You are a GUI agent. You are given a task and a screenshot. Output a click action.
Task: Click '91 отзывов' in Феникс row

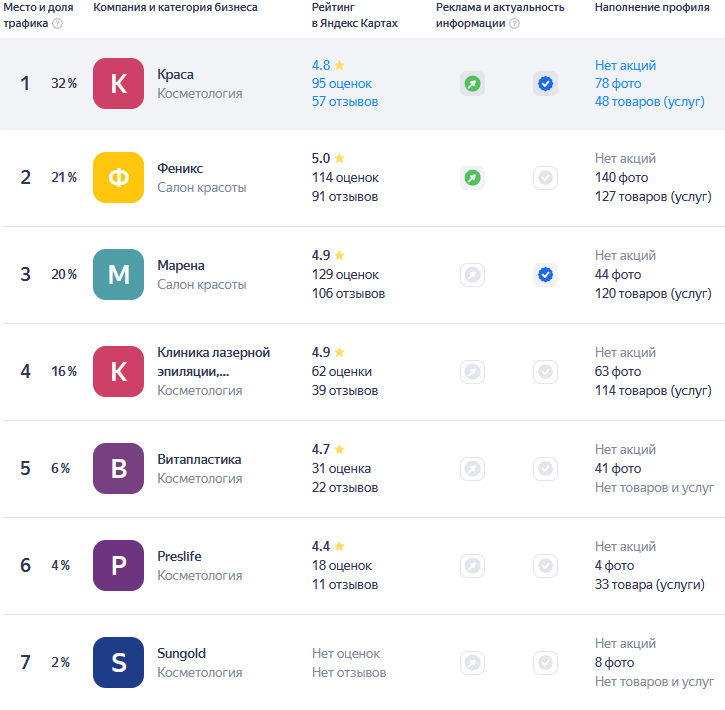coord(345,196)
